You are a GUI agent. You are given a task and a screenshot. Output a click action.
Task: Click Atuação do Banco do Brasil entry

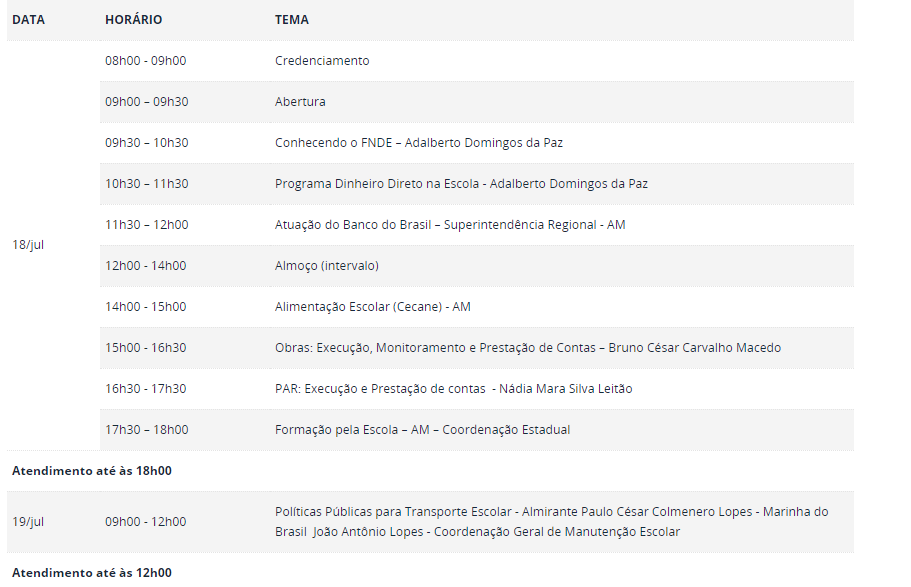coord(450,225)
